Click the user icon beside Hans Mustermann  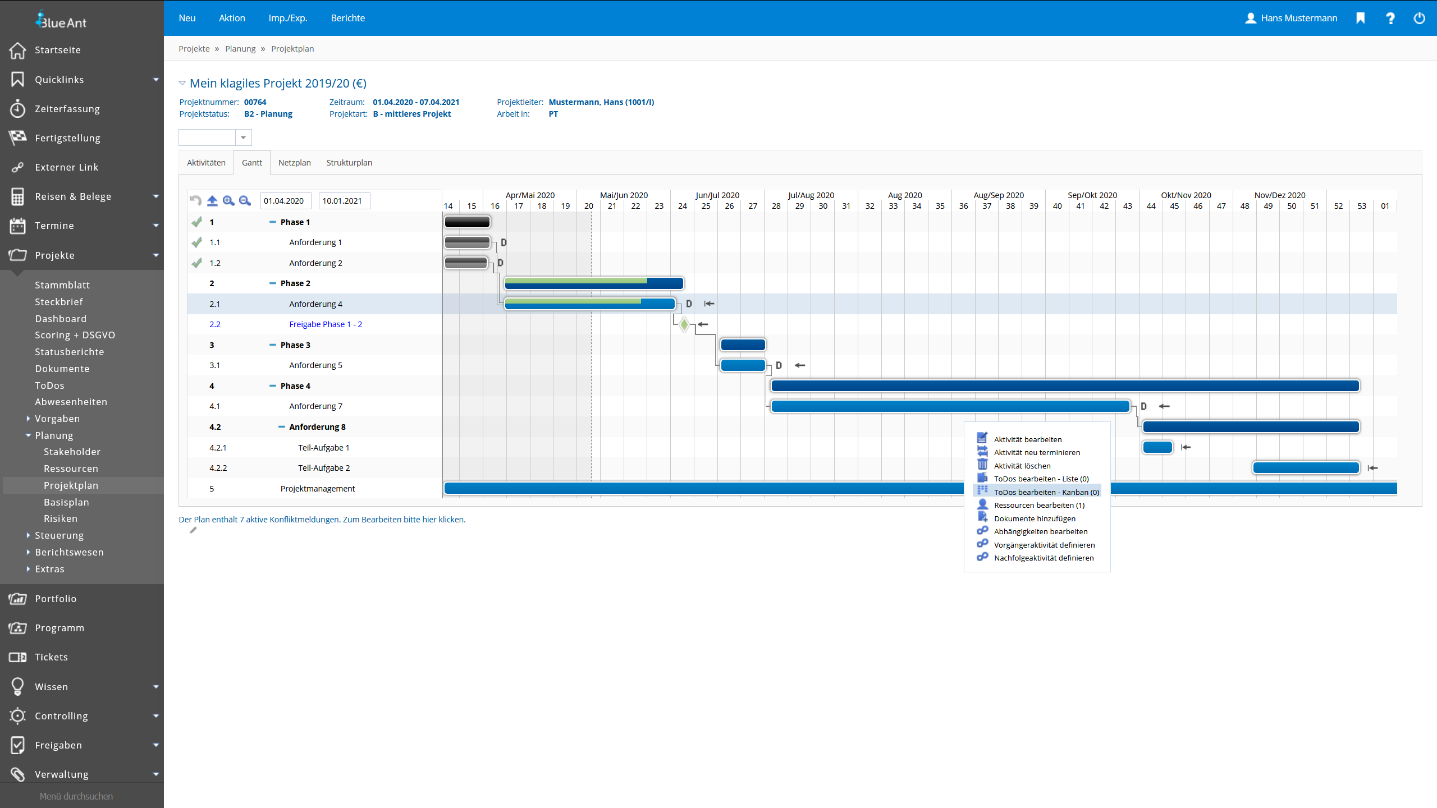click(1250, 18)
